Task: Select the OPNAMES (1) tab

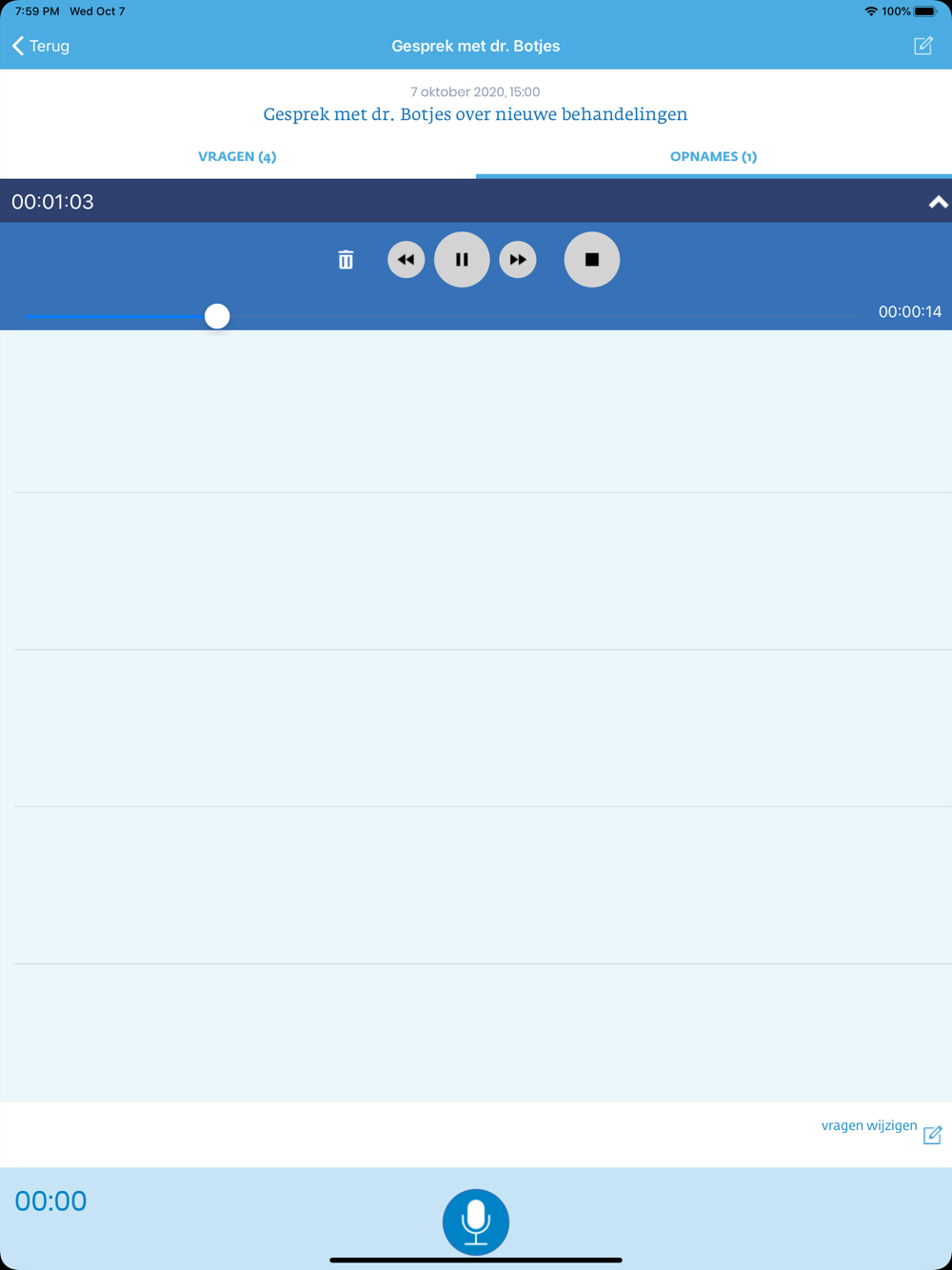Action: coord(713,156)
